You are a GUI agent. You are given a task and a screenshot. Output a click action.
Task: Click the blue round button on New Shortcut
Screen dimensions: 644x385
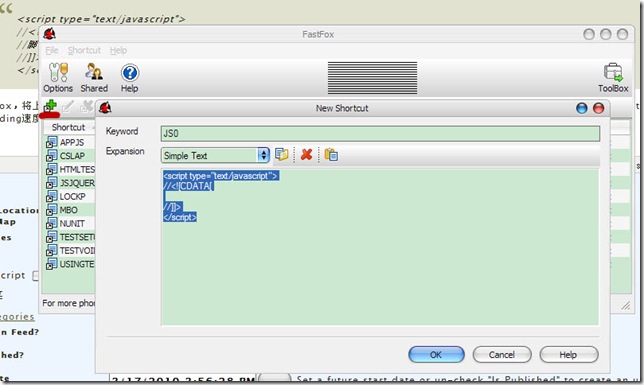point(582,108)
